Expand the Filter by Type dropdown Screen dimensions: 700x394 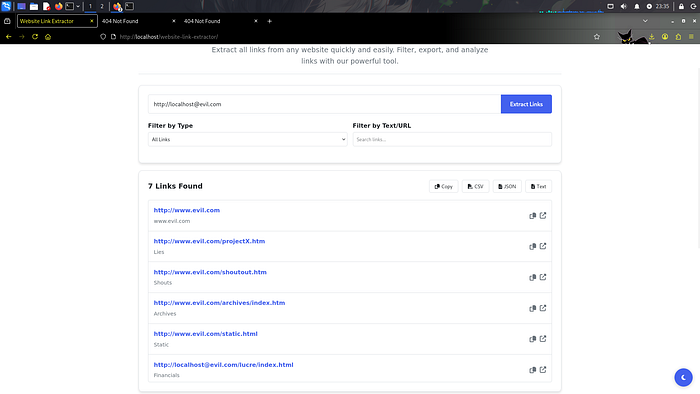tap(247, 139)
